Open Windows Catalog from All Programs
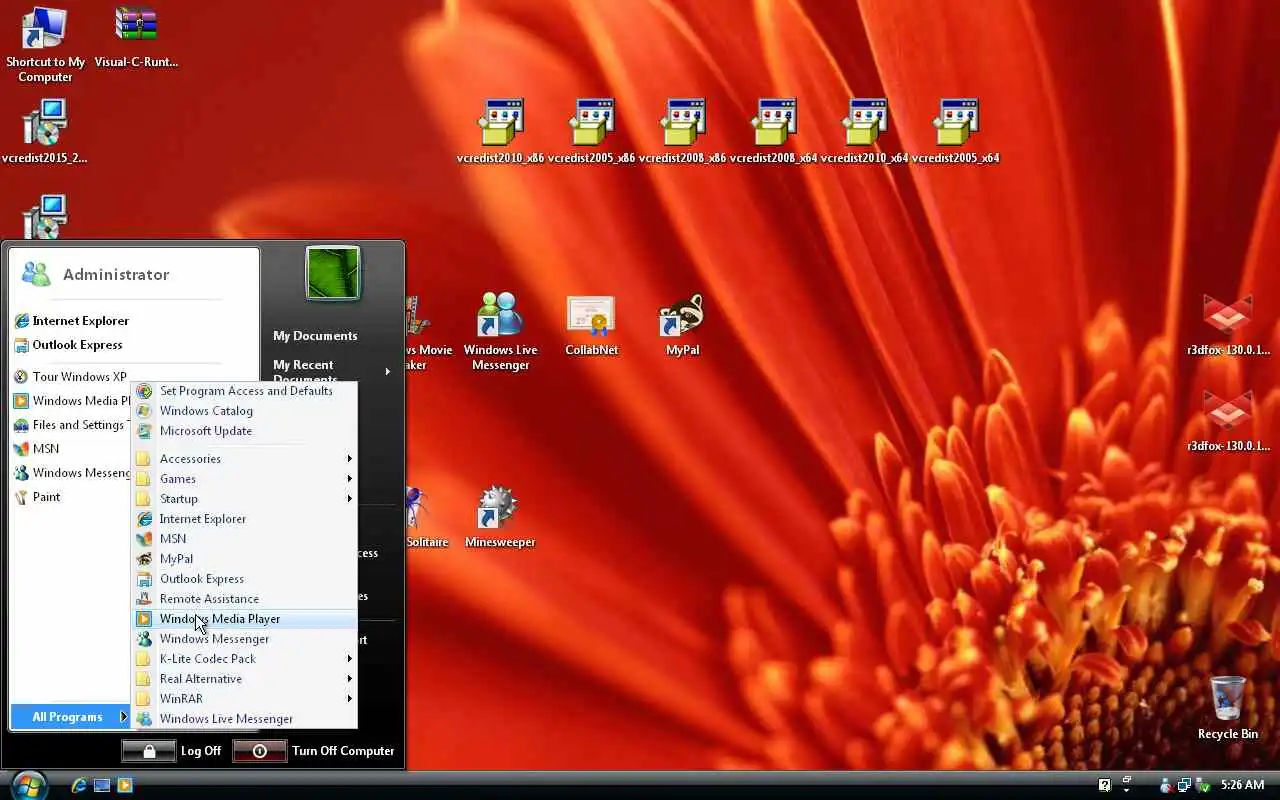This screenshot has height=800, width=1280. point(245,411)
